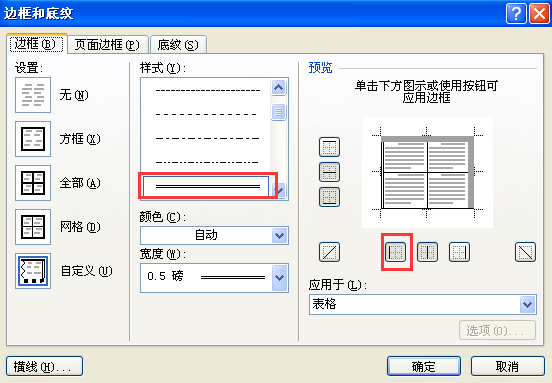Click the 横线 button

pos(44,366)
